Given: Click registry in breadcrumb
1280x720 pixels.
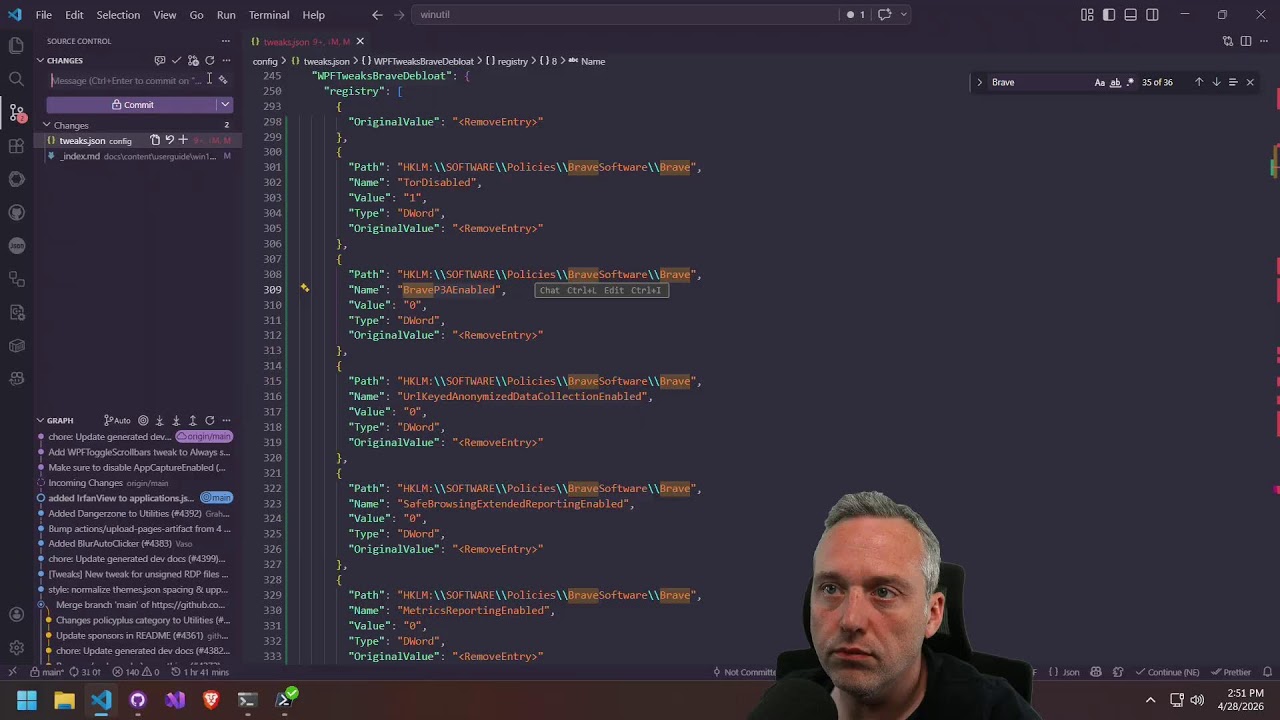Looking at the screenshot, I should click(x=512, y=61).
